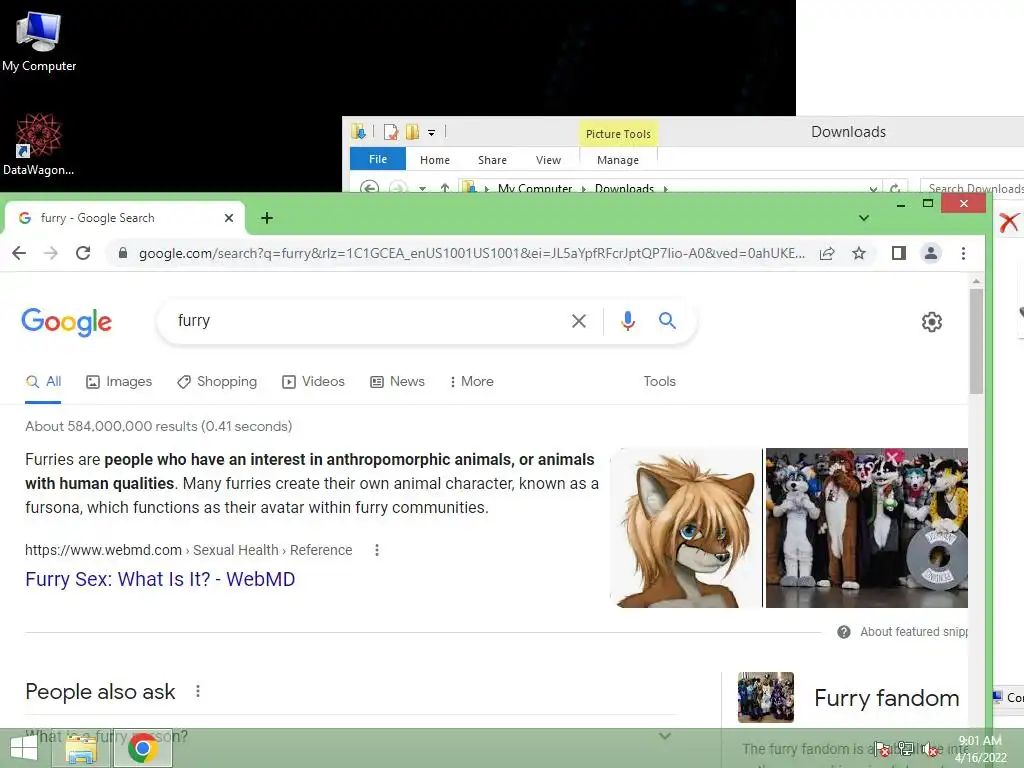Open the Furry fandom knowledge panel title
Screen dimensions: 1024x768
[887, 698]
